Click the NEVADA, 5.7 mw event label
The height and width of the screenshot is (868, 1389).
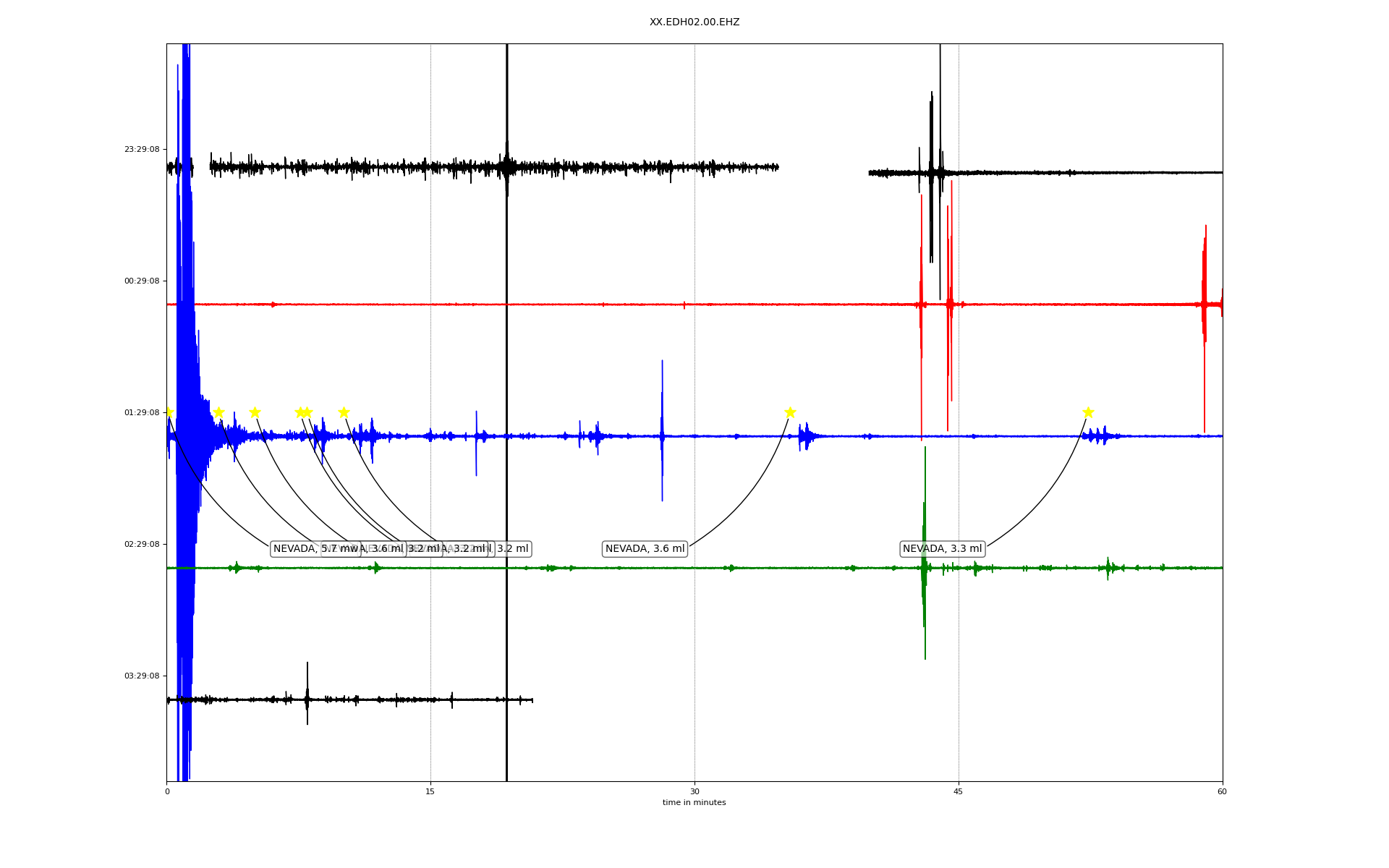click(297, 549)
